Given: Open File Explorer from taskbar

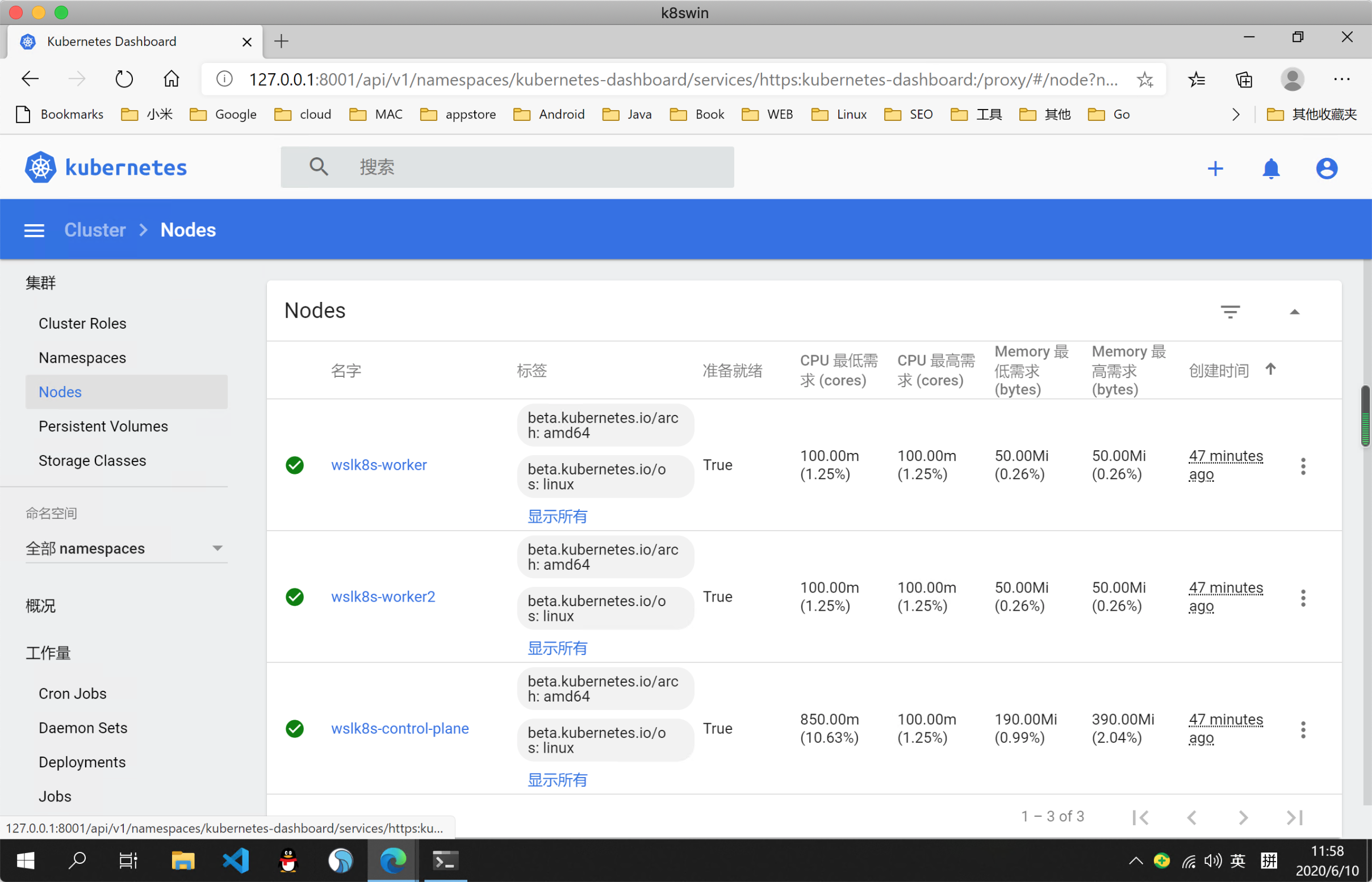Looking at the screenshot, I should point(183,860).
